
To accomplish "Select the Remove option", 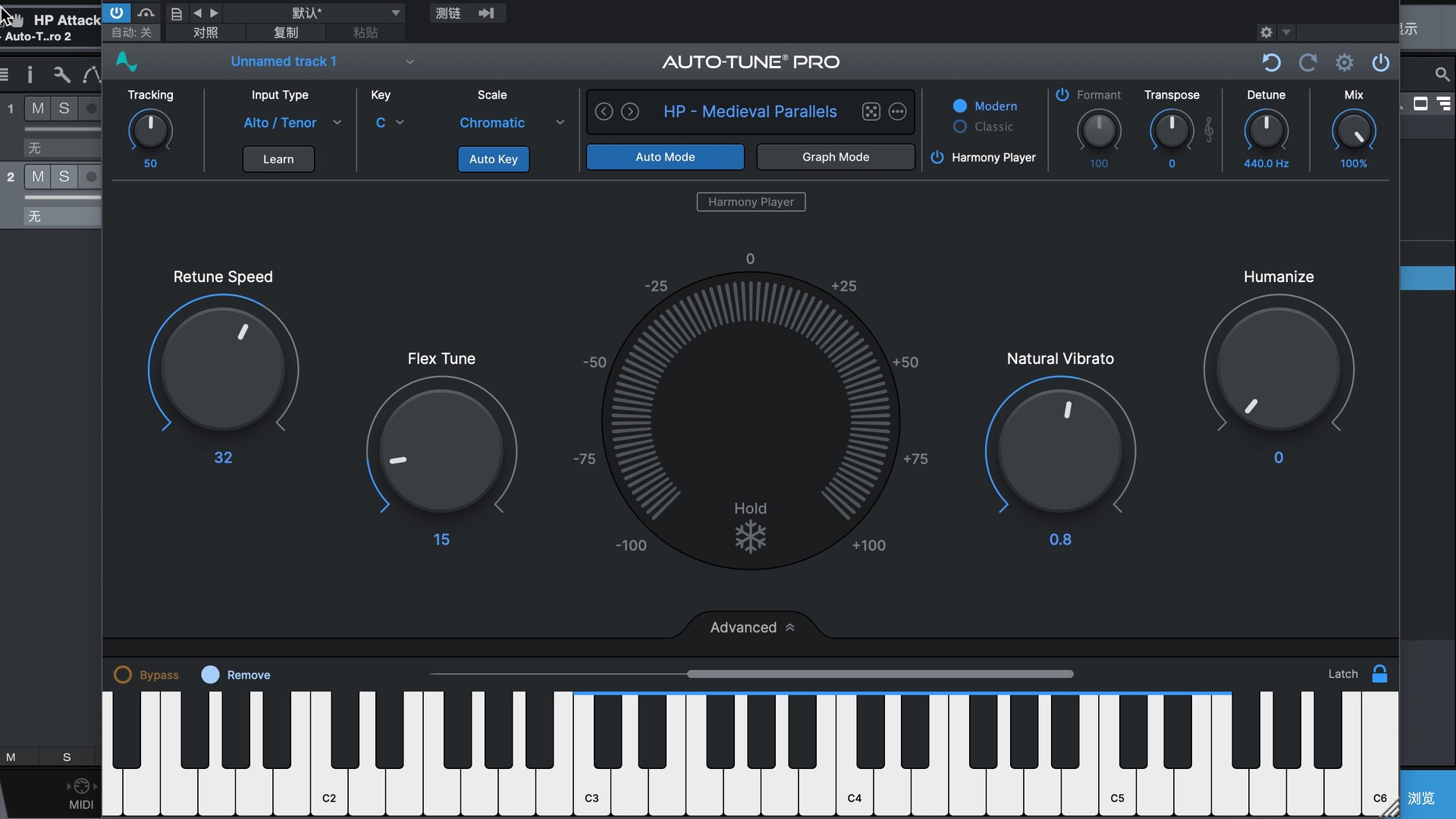I will (x=210, y=675).
